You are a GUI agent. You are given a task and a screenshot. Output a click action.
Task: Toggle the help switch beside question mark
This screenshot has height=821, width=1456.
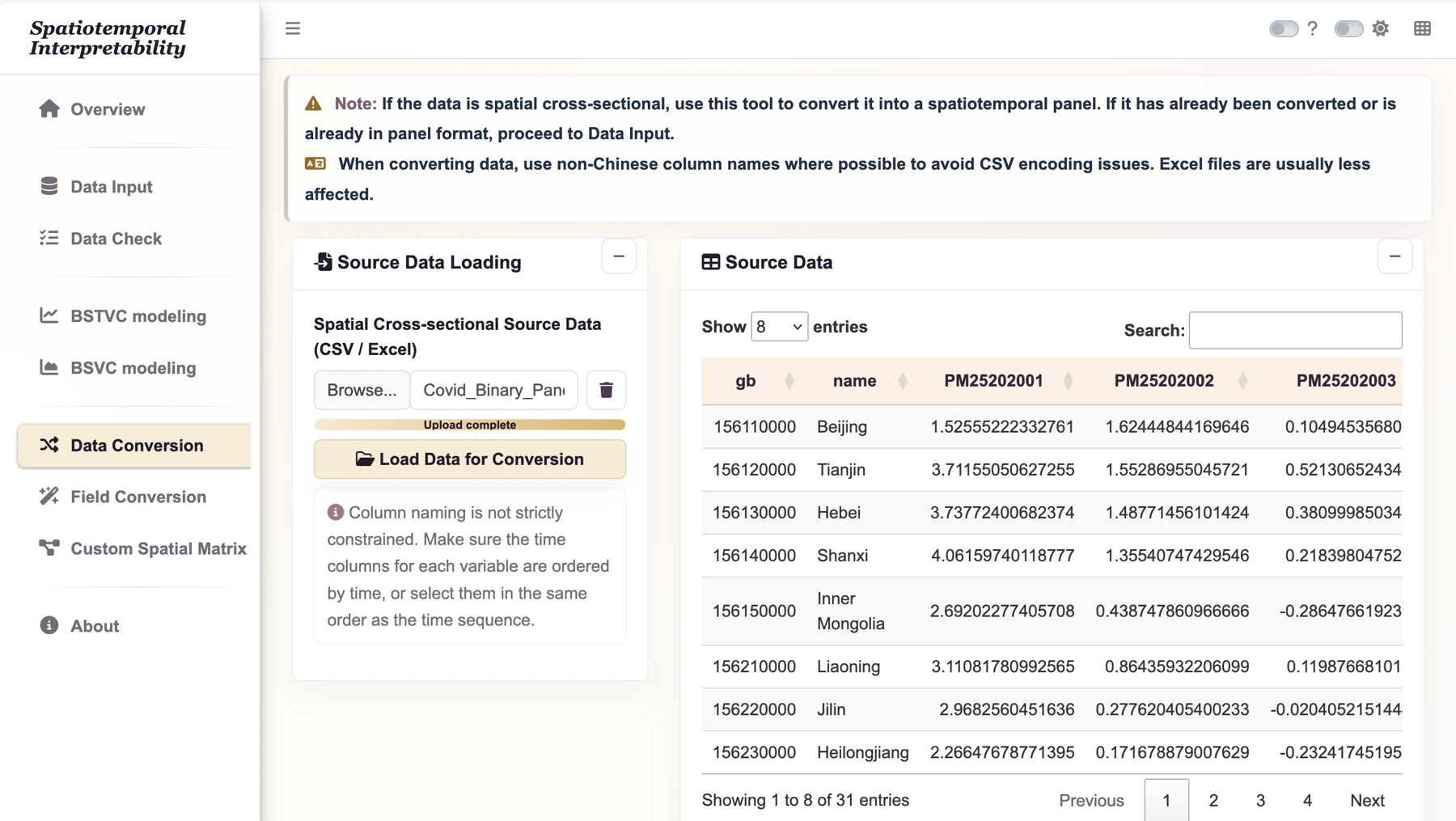pos(1284,28)
